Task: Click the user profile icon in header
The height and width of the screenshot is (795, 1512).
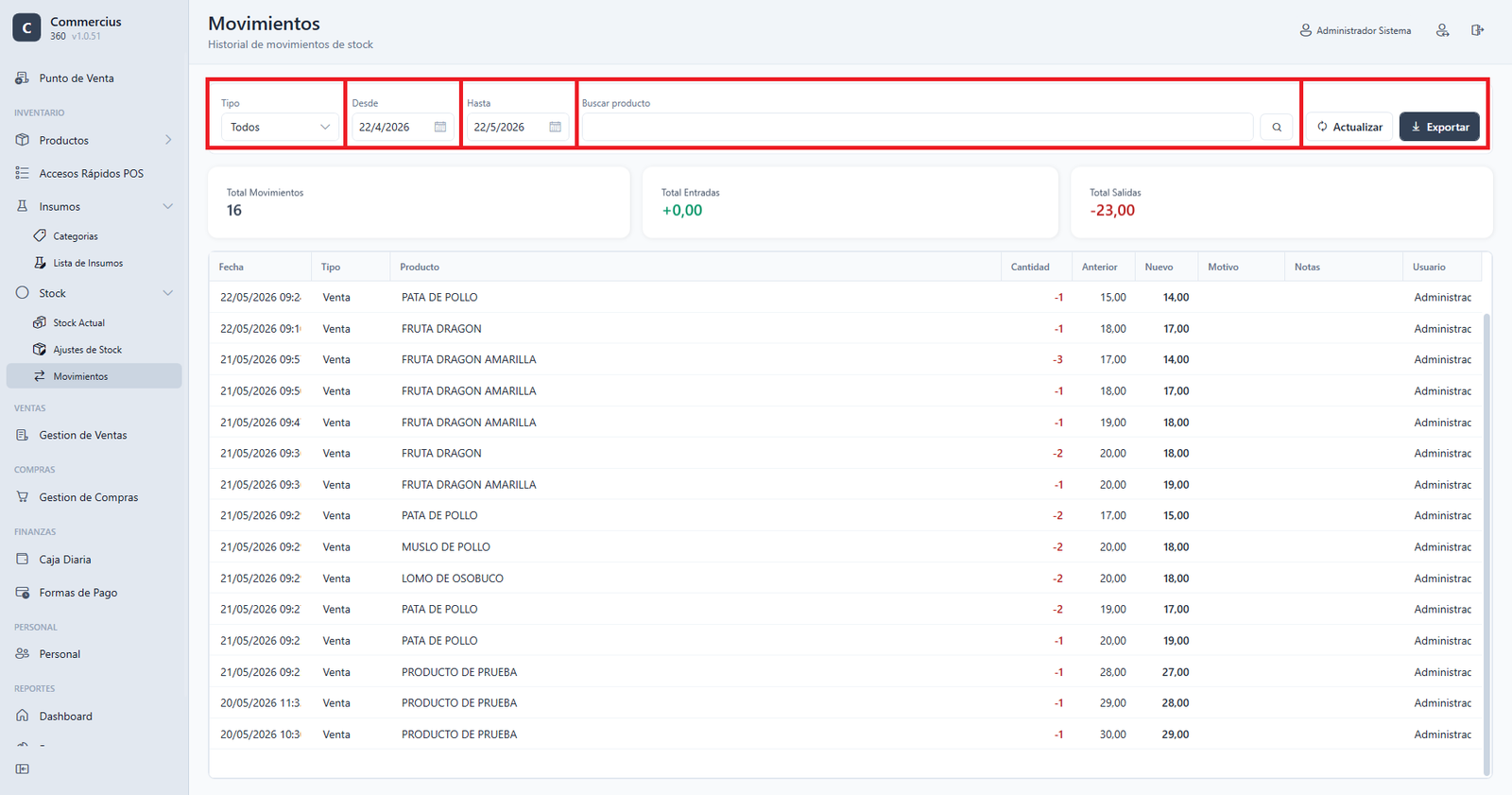Action: (x=1442, y=30)
